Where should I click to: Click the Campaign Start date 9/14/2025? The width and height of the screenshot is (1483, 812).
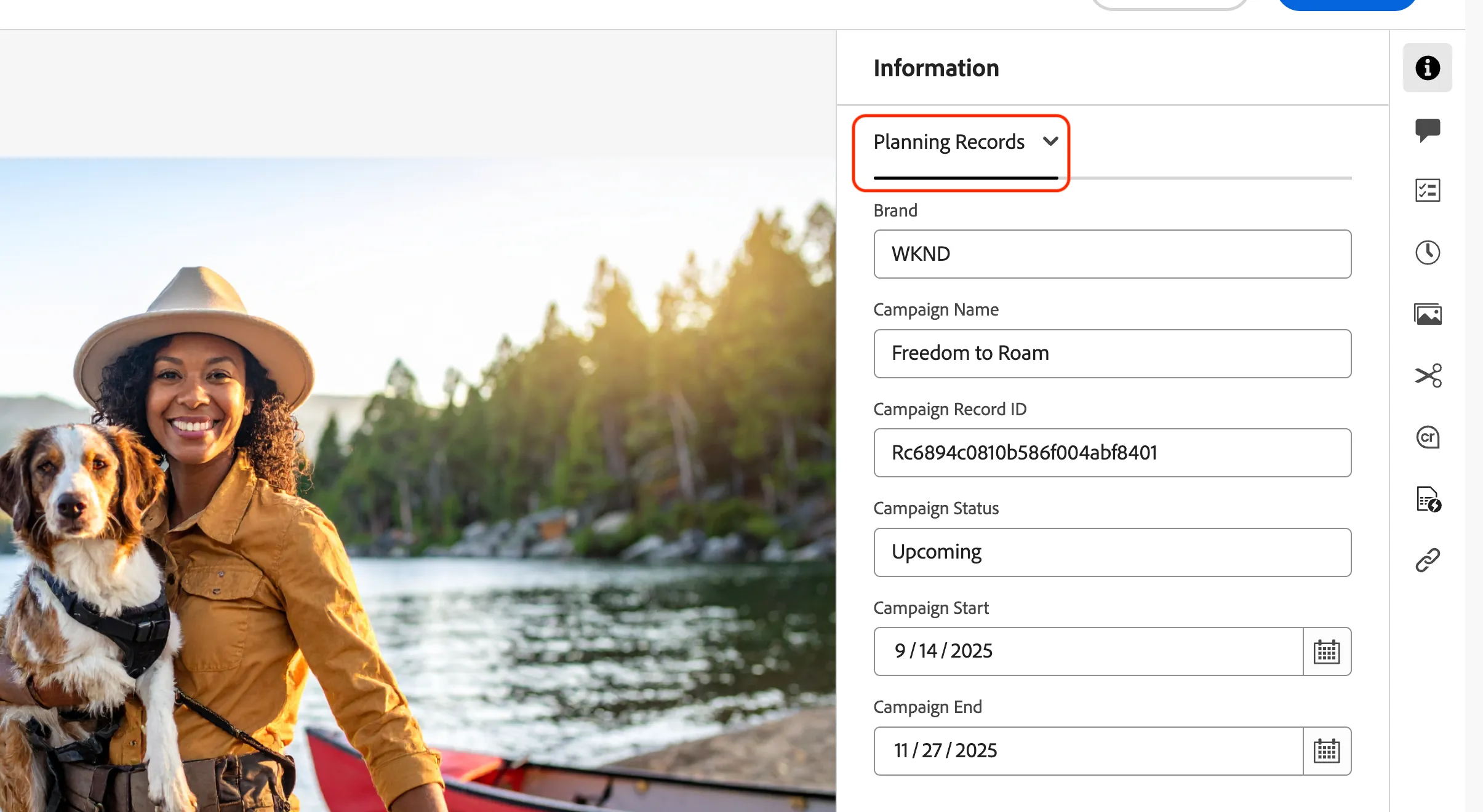point(943,651)
